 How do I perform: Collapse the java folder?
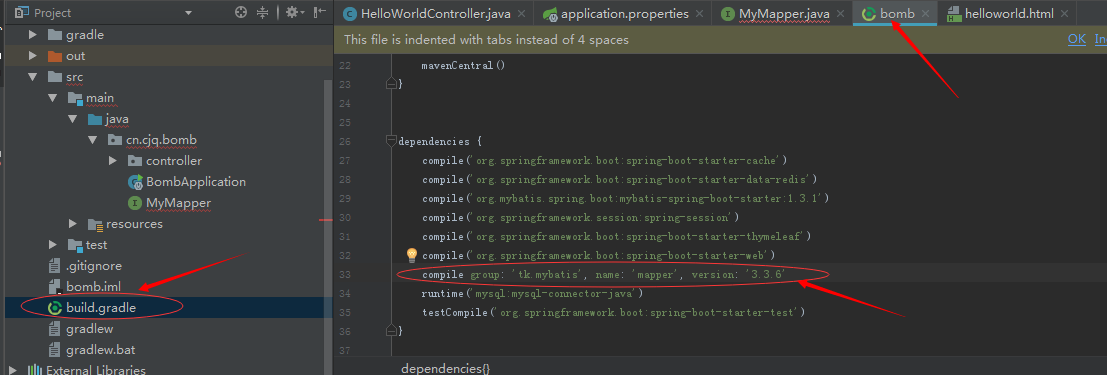click(73, 119)
